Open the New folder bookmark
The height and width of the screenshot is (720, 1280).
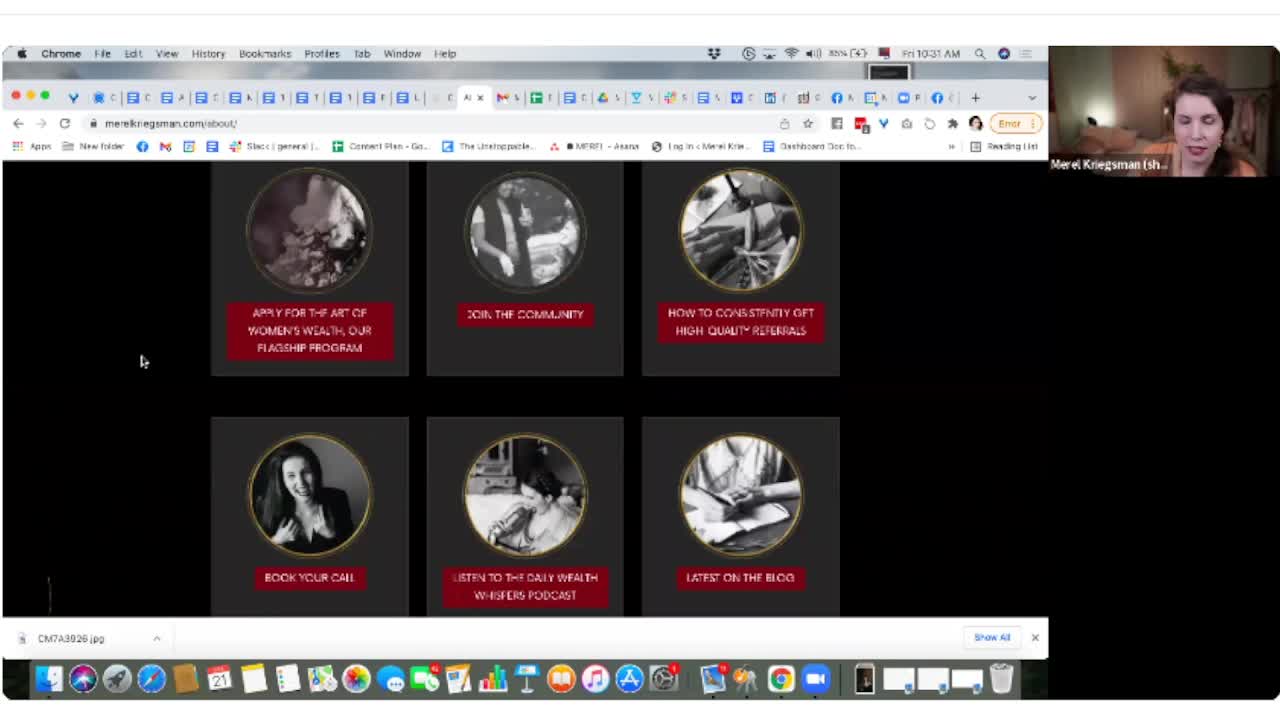point(93,146)
